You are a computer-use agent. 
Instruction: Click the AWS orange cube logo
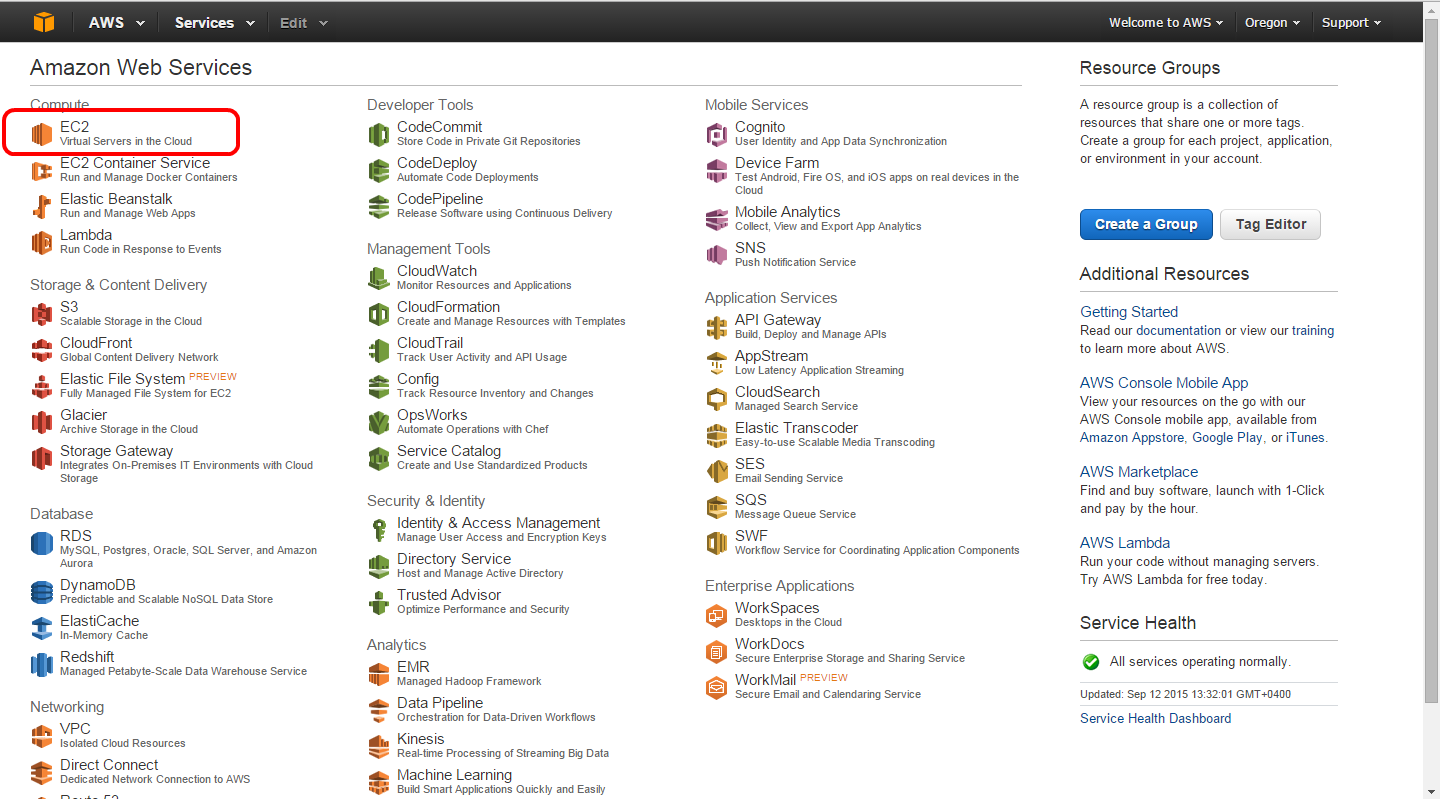[x=43, y=22]
